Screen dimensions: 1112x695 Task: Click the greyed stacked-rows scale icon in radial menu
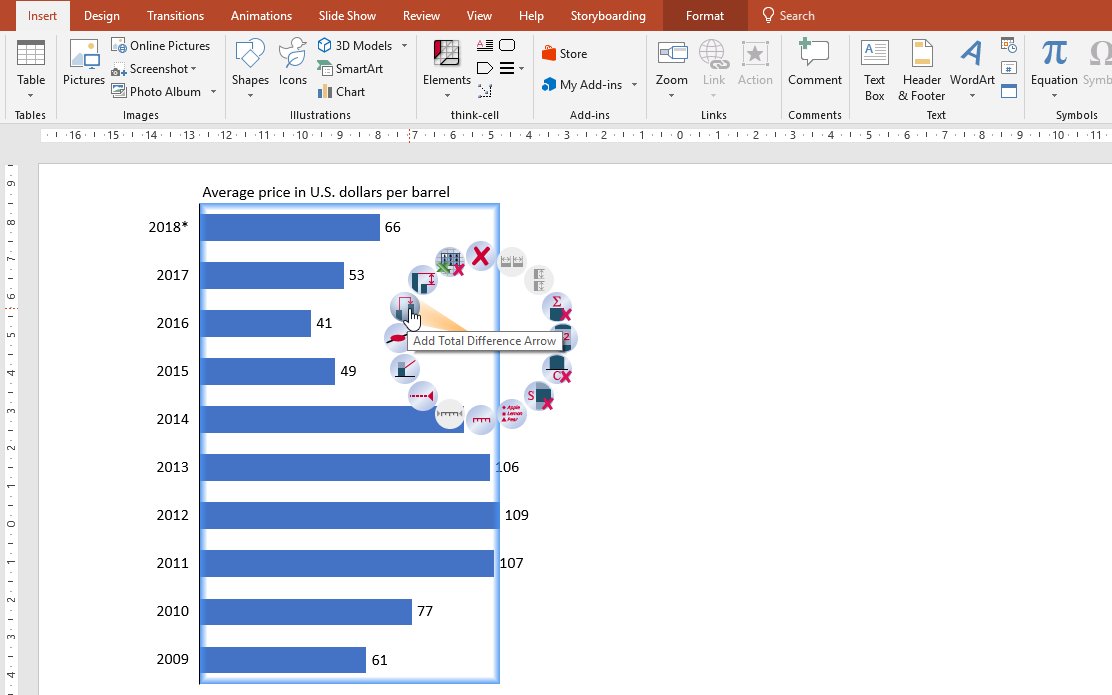pos(539,279)
